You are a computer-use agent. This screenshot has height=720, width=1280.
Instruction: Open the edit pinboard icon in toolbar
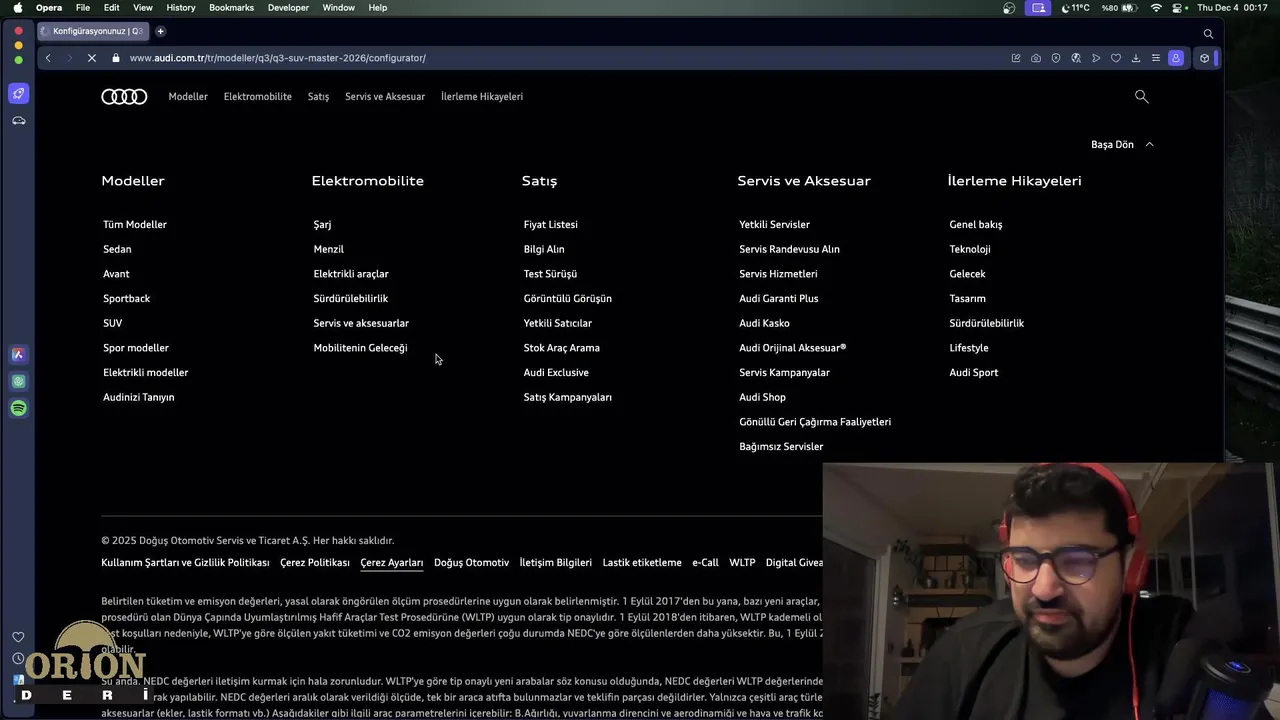click(1016, 58)
